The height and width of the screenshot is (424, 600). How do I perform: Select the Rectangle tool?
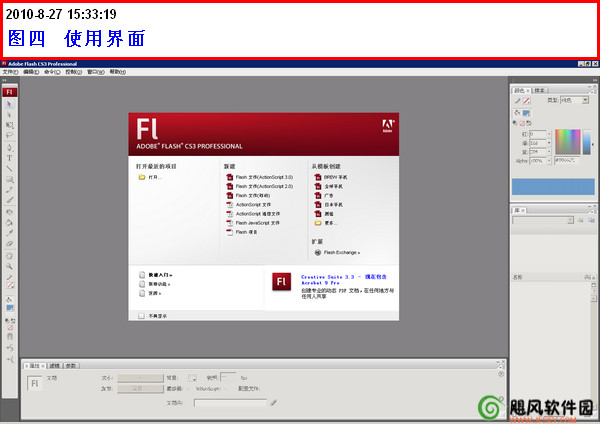[x=9, y=179]
